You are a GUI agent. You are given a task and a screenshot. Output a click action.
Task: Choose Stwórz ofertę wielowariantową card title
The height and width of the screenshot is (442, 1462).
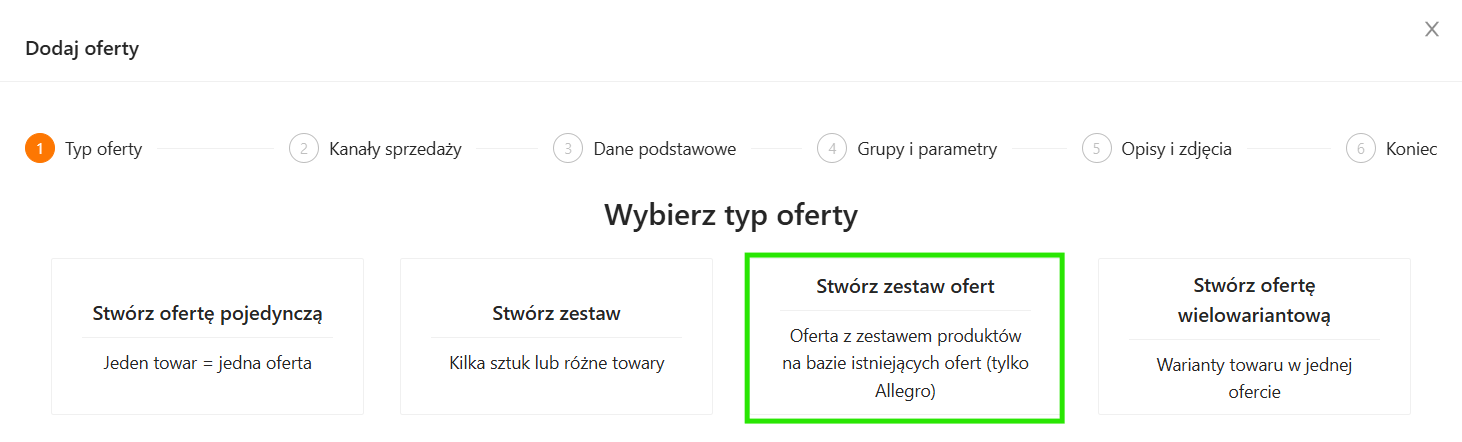pos(1254,299)
